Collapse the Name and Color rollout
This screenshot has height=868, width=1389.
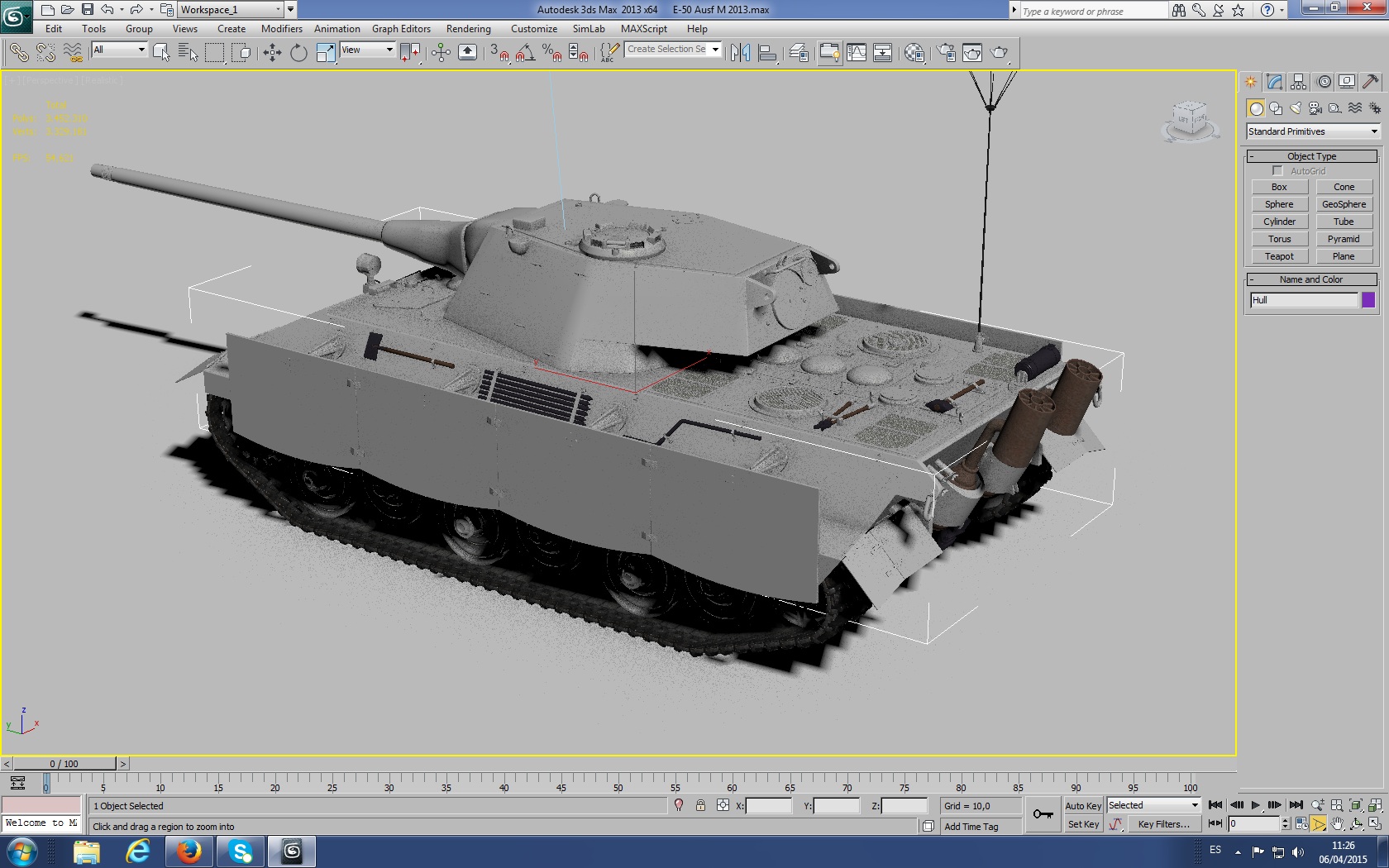(1312, 279)
